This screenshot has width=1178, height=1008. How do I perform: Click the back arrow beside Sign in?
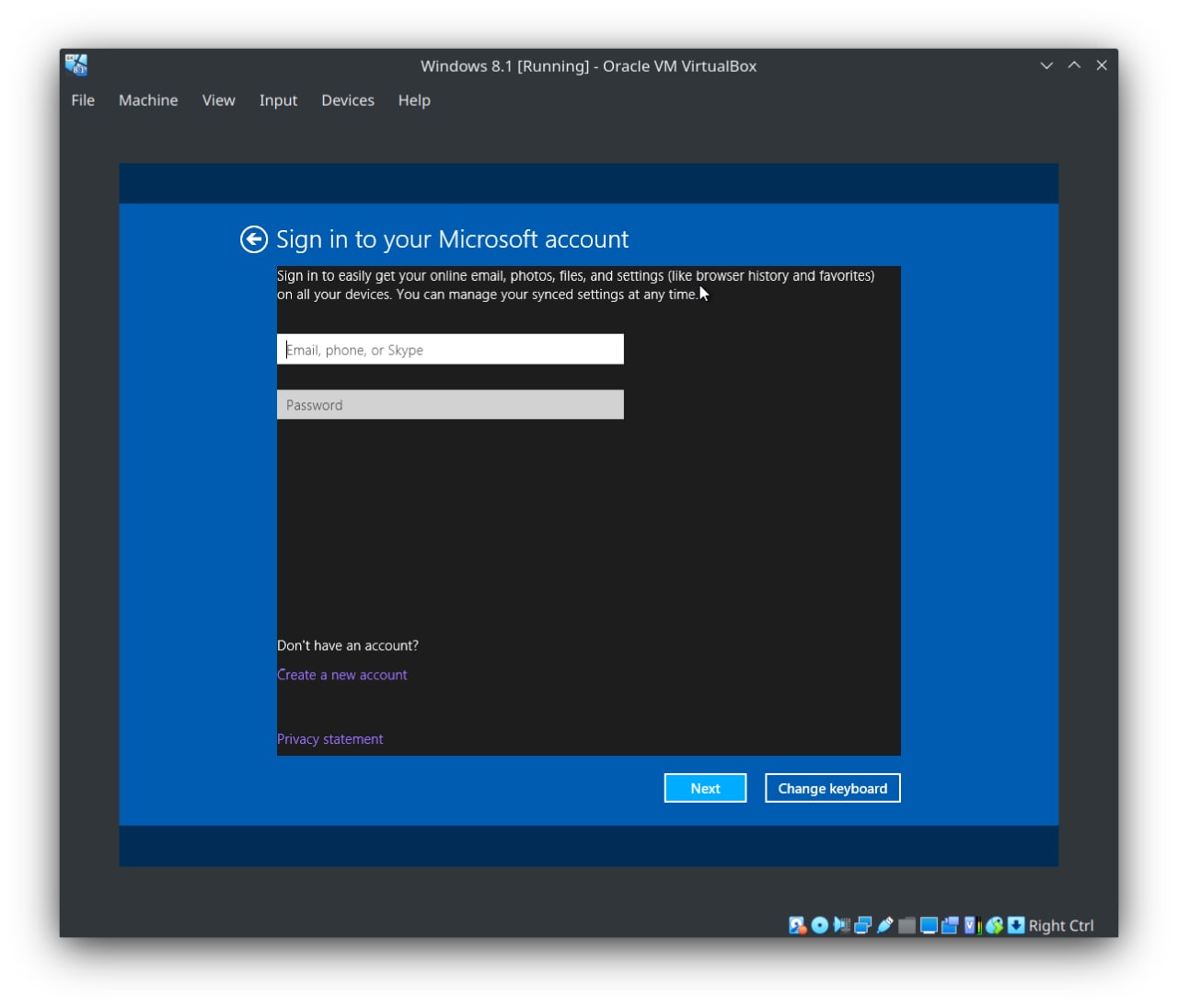coord(254,239)
